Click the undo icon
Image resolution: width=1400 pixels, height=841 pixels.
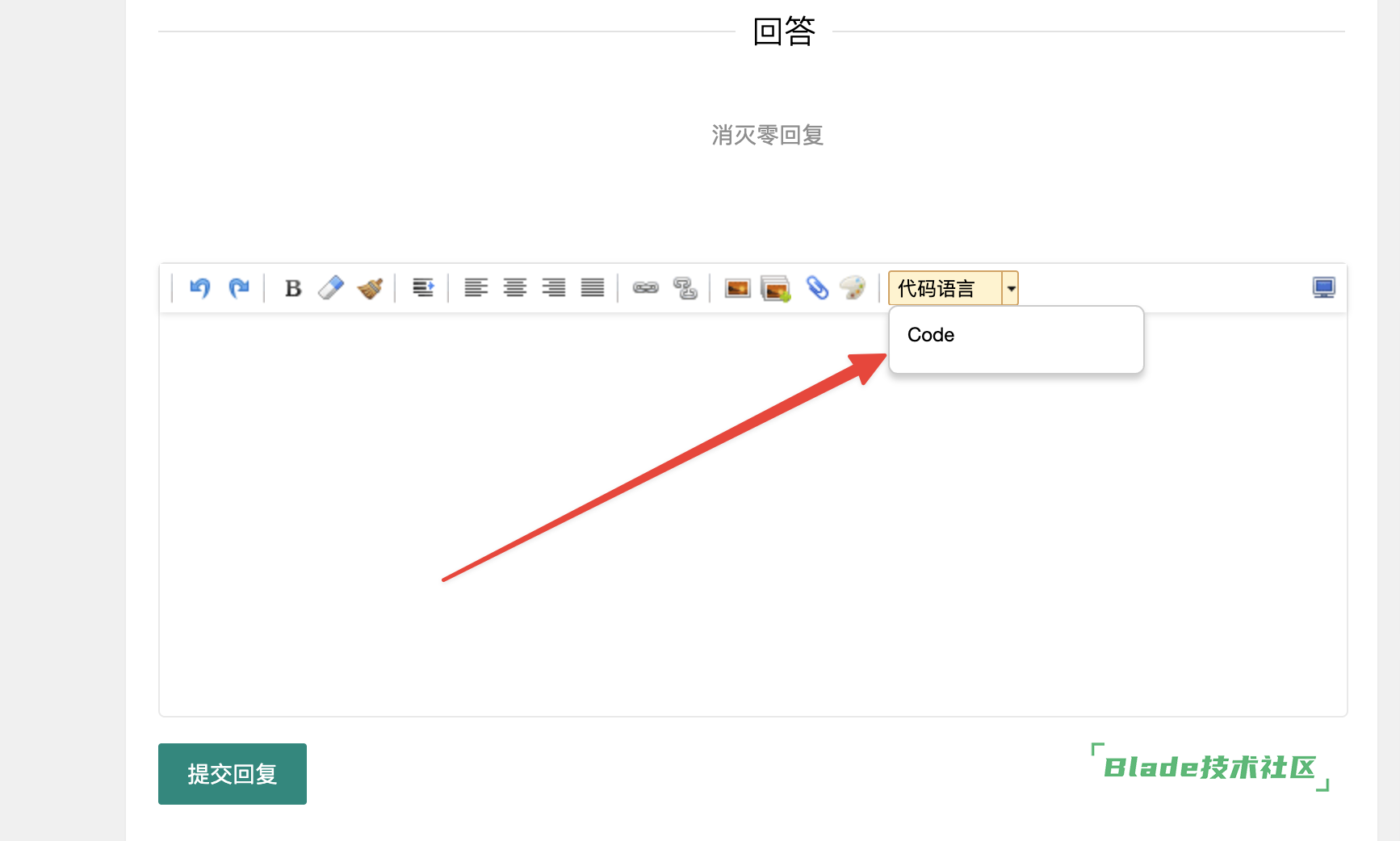point(199,287)
